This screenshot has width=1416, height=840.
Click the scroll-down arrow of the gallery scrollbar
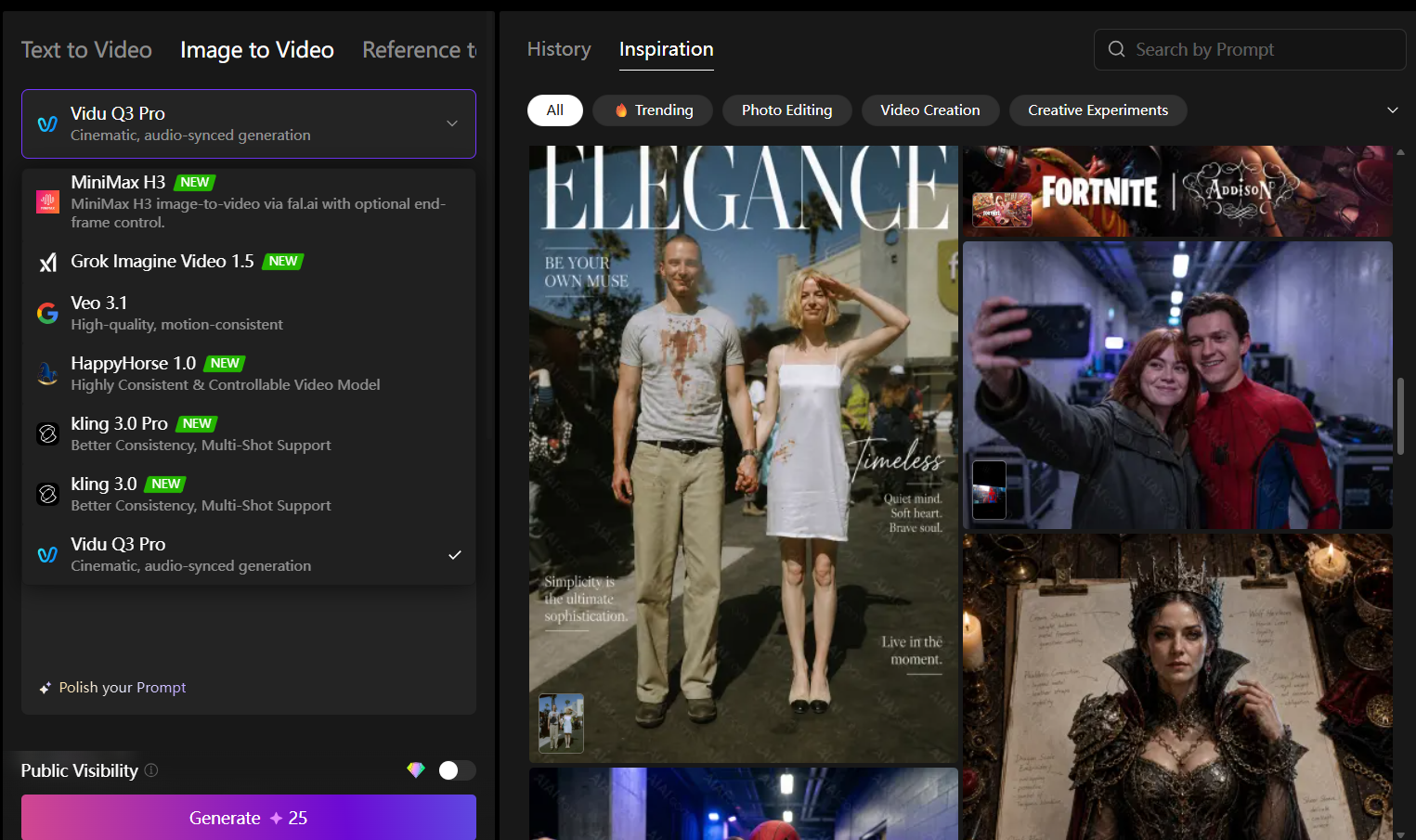1400,834
